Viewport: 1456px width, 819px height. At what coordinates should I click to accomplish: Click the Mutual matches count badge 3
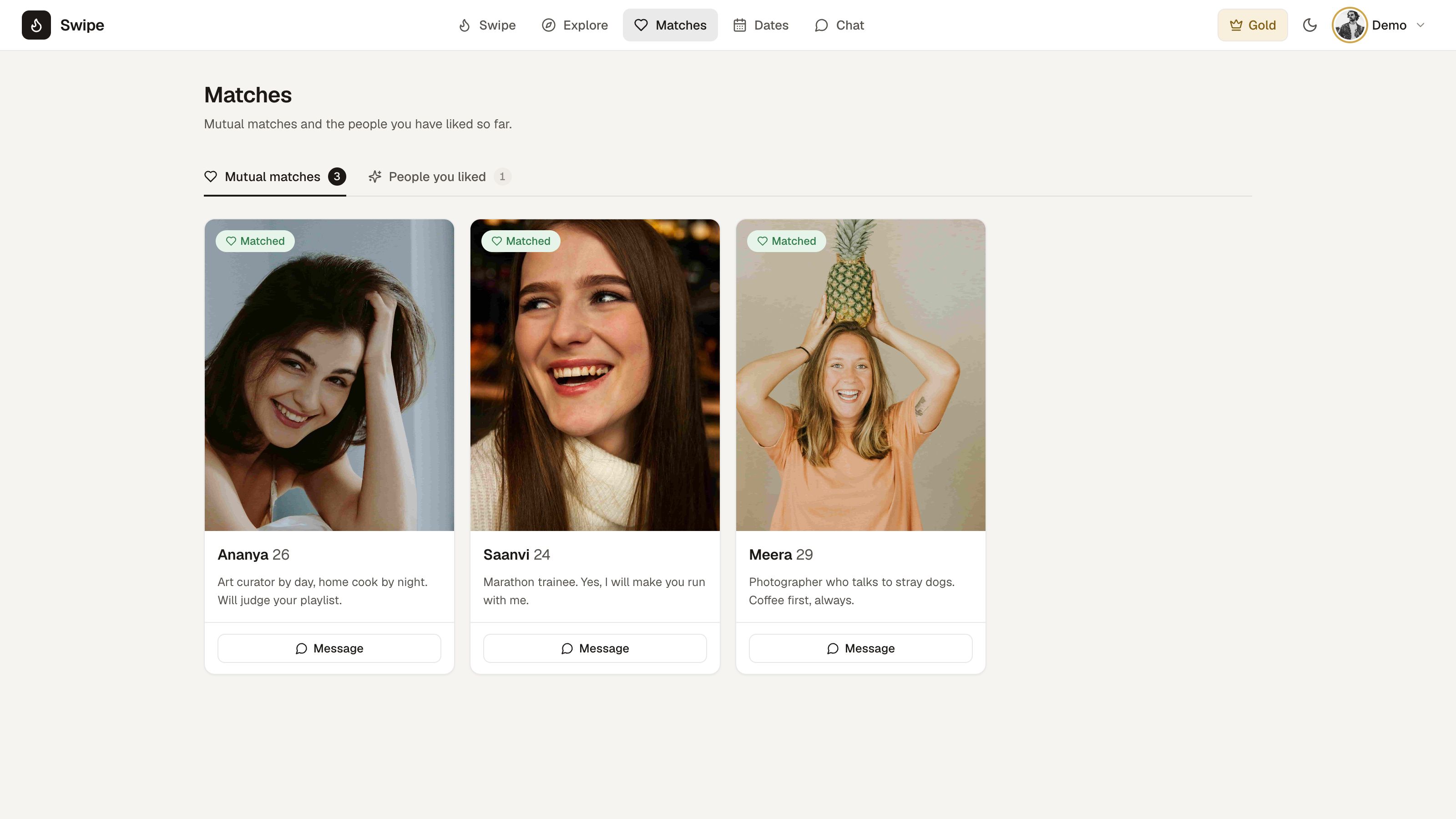(337, 177)
